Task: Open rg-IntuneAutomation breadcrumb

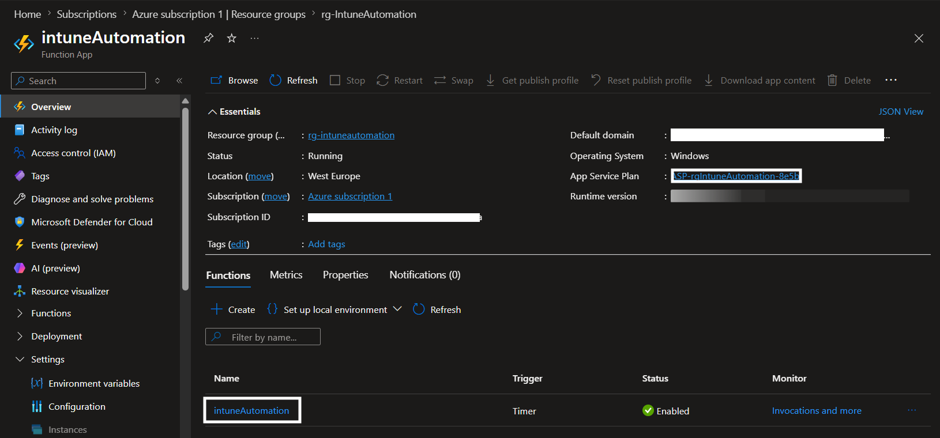Action: [369, 14]
